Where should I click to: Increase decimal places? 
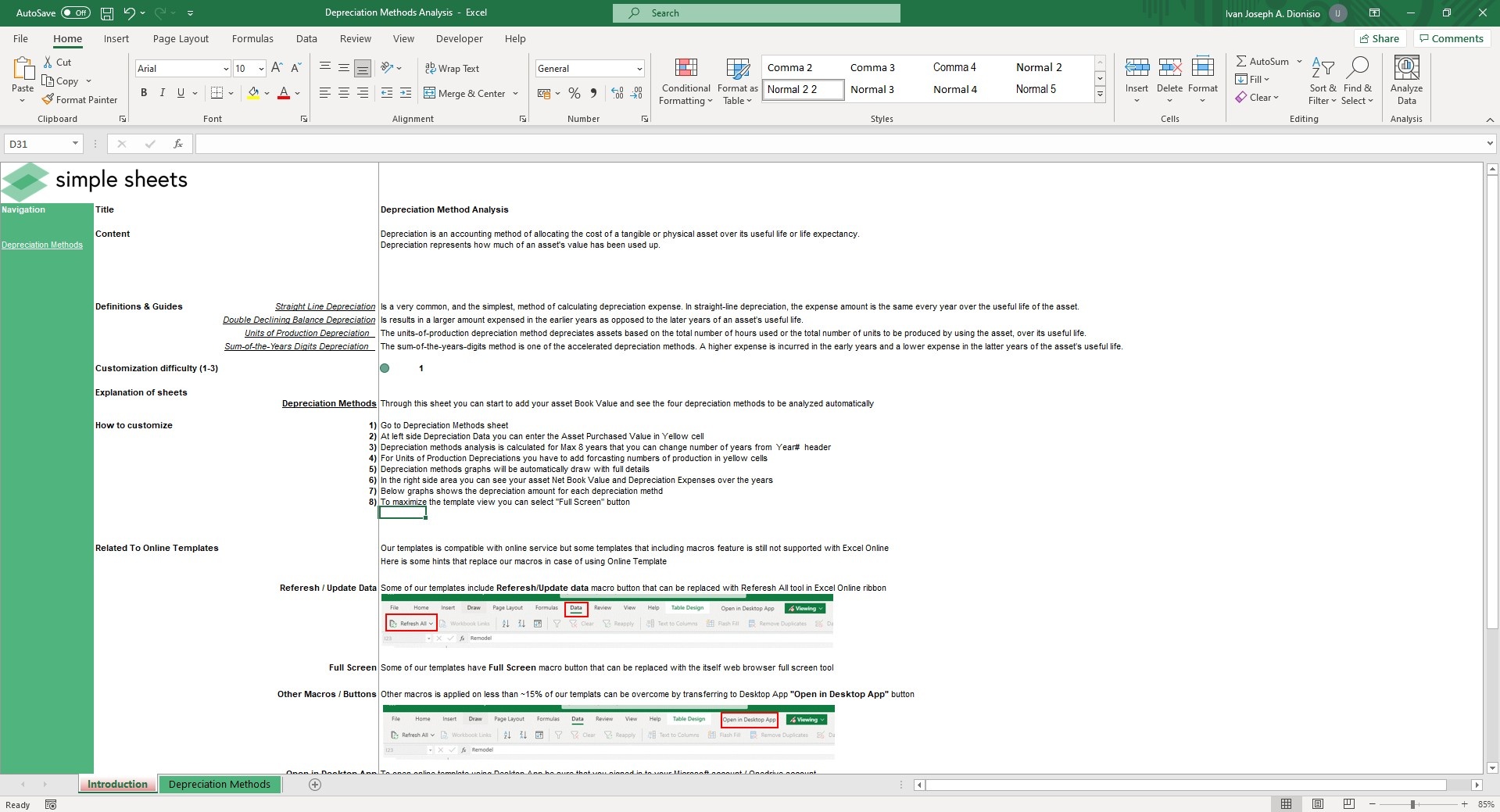pos(618,94)
